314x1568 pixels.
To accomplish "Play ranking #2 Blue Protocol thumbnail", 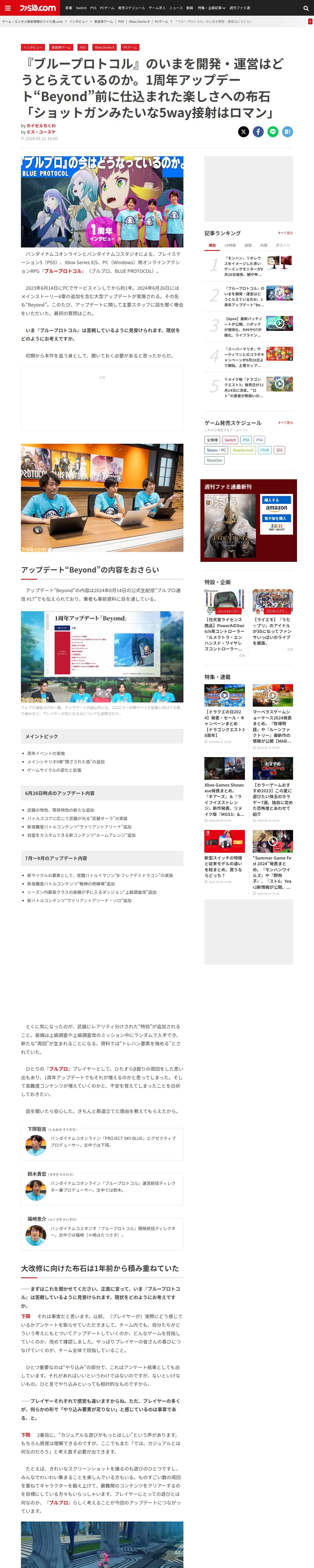I will 280,293.
